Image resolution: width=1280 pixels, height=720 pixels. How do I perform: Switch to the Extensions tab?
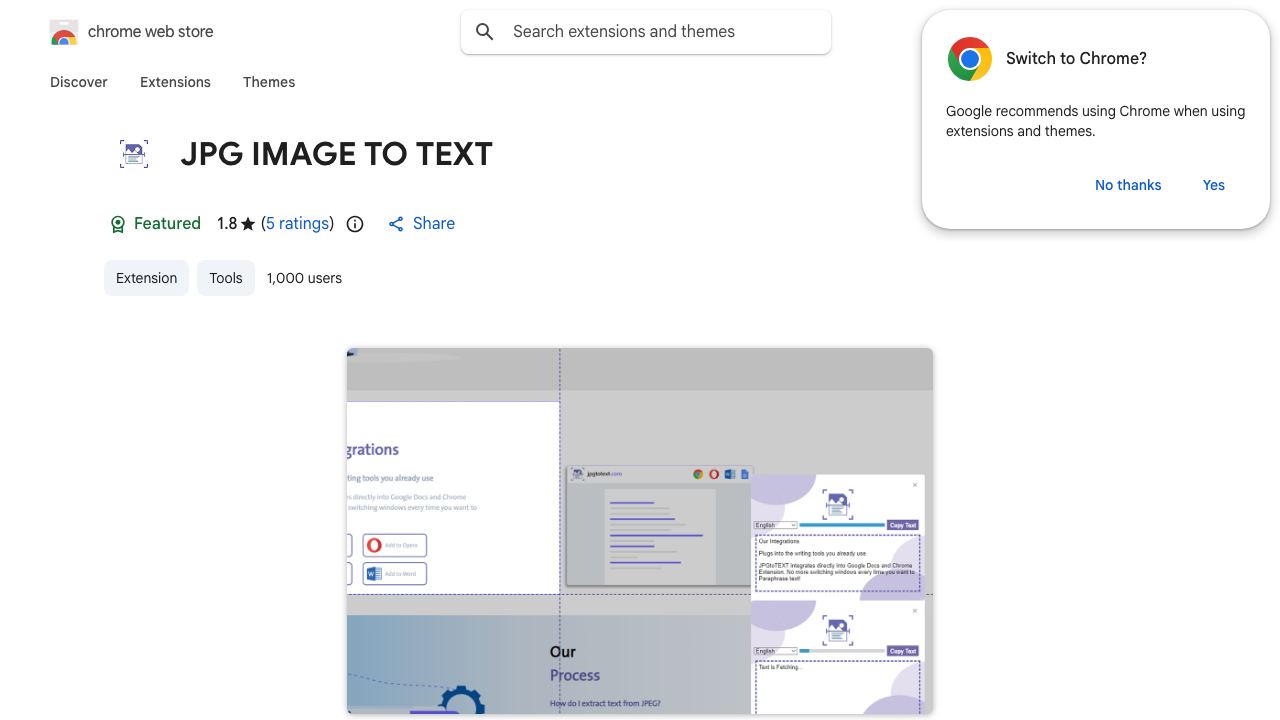pyautogui.click(x=175, y=82)
